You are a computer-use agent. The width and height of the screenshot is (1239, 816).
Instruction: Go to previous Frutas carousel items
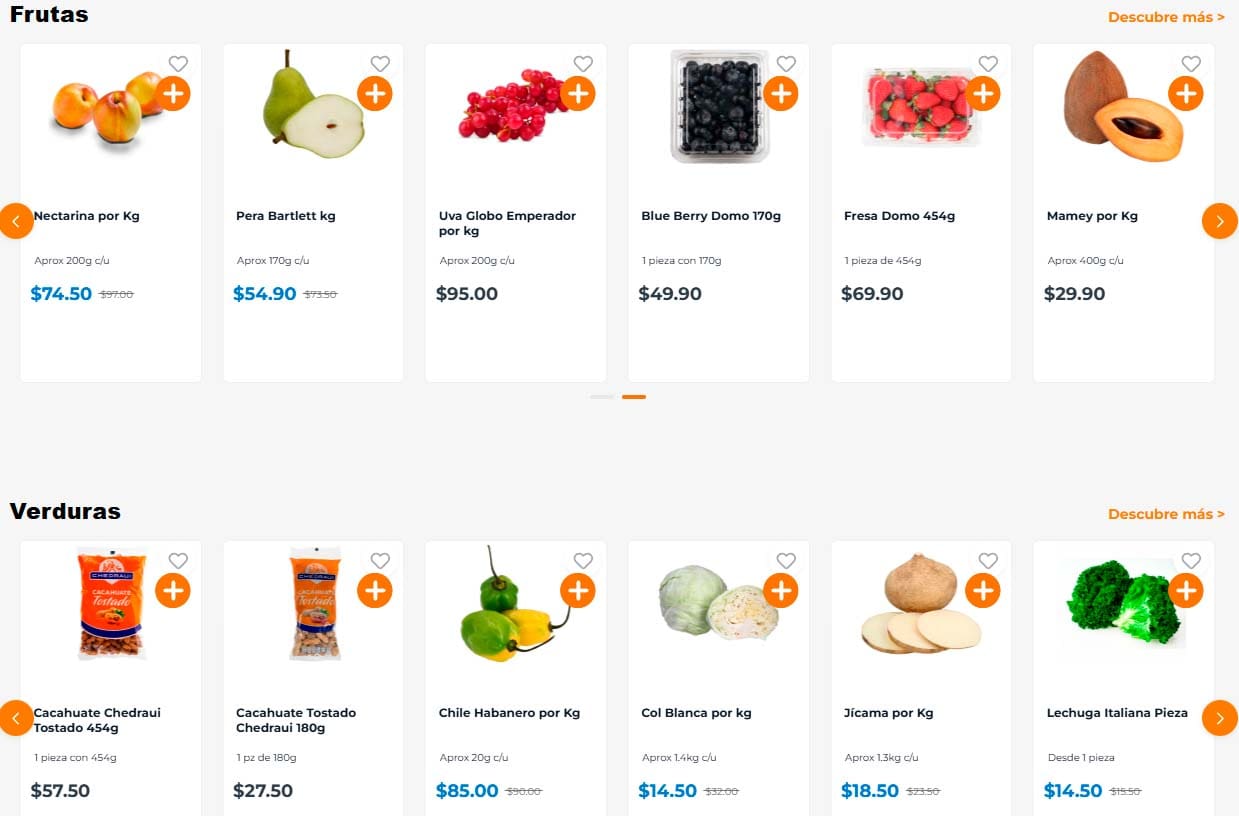pyautogui.click(x=16, y=221)
